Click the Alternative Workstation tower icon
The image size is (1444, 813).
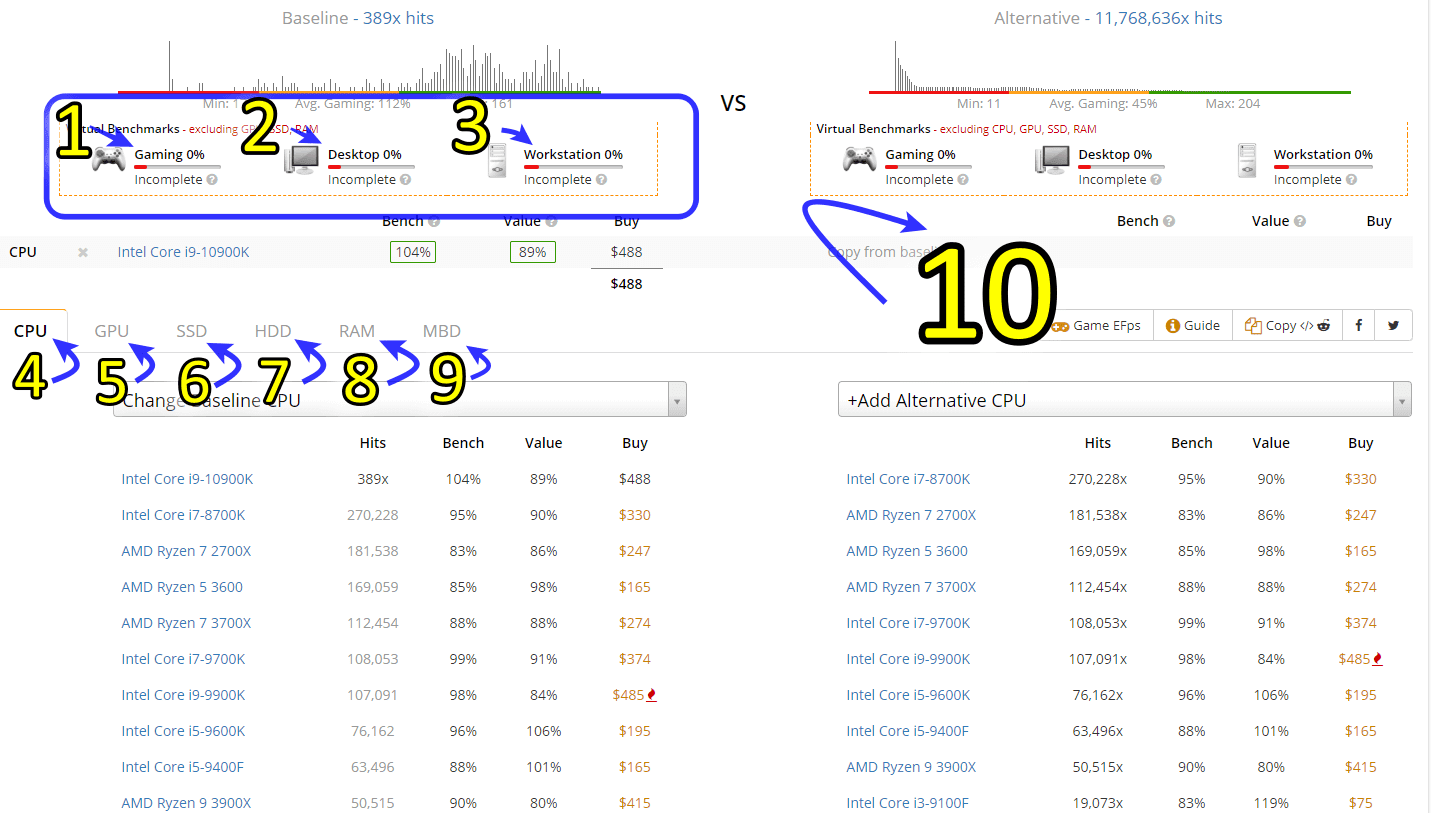(1247, 161)
